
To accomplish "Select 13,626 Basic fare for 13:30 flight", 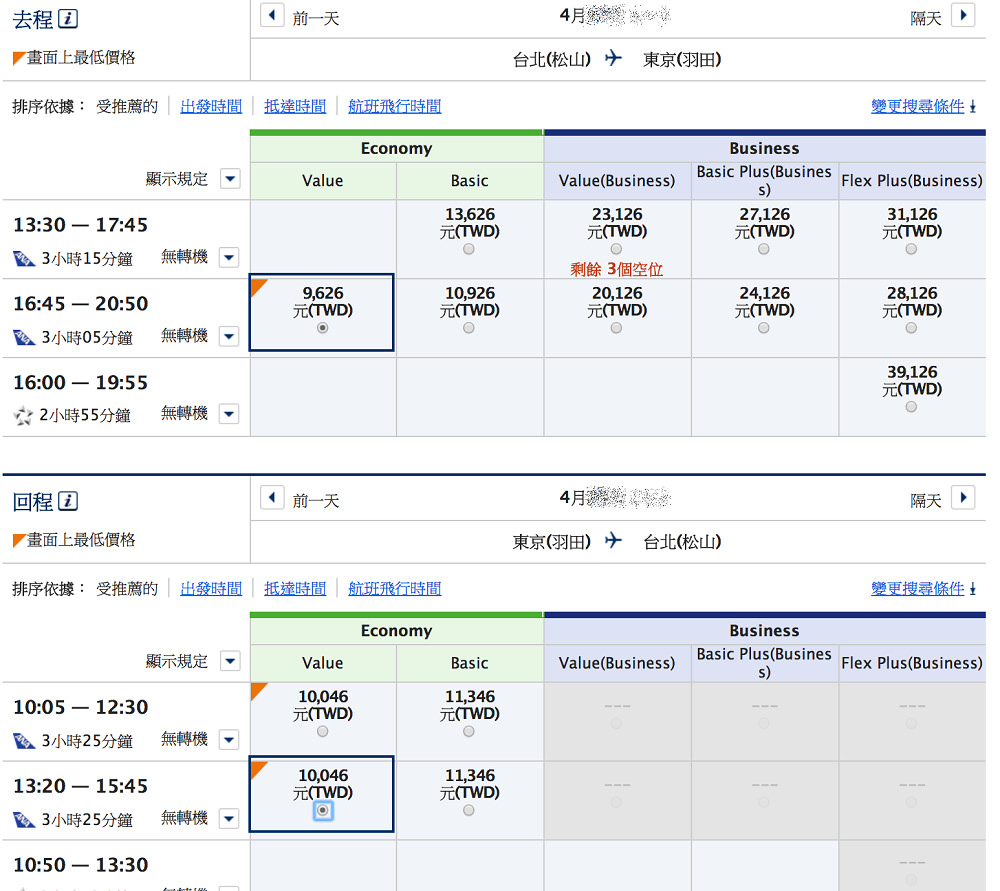I will (469, 249).
